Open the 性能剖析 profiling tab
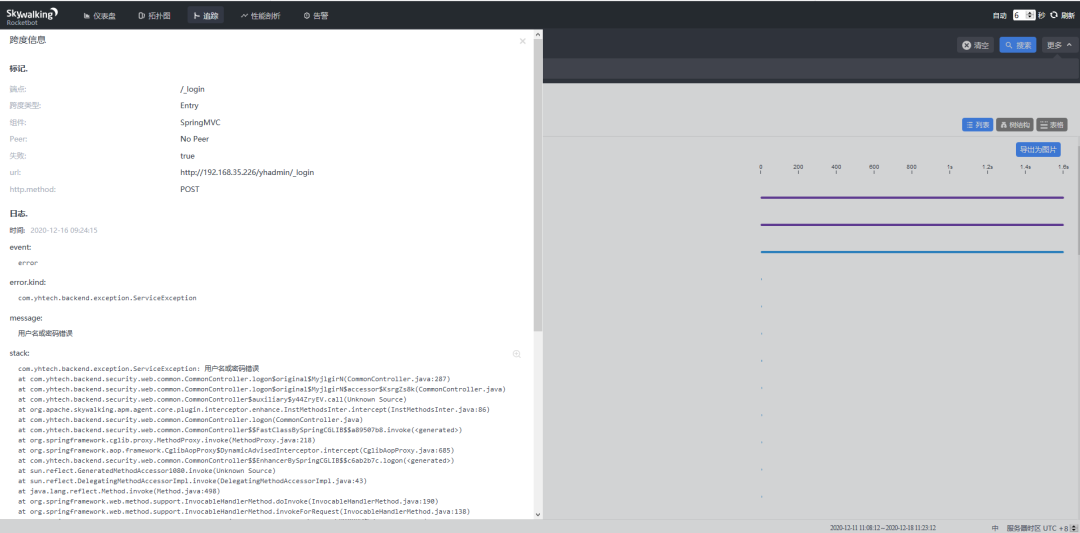The image size is (1080, 533). (260, 16)
